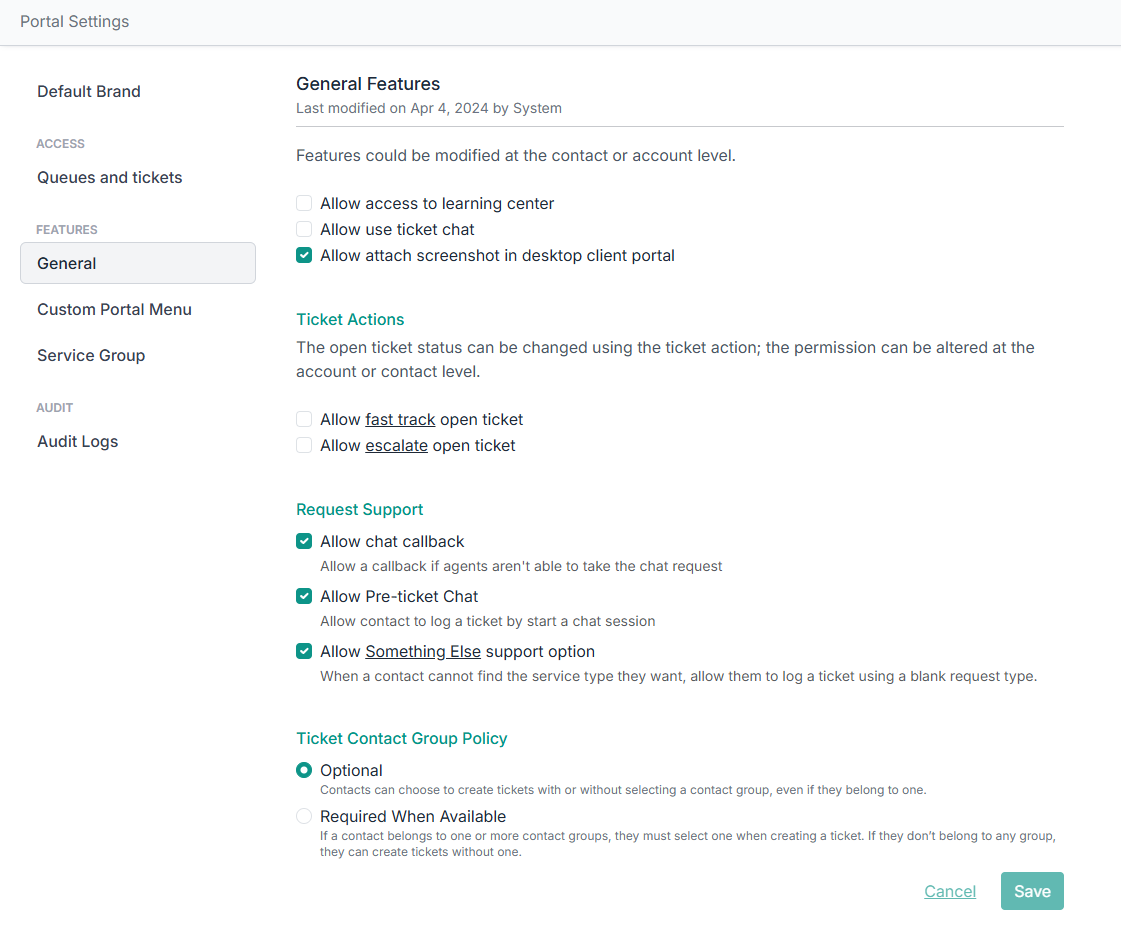Toggle Allow Something Else support option
This screenshot has height=933, width=1121.
click(x=304, y=652)
